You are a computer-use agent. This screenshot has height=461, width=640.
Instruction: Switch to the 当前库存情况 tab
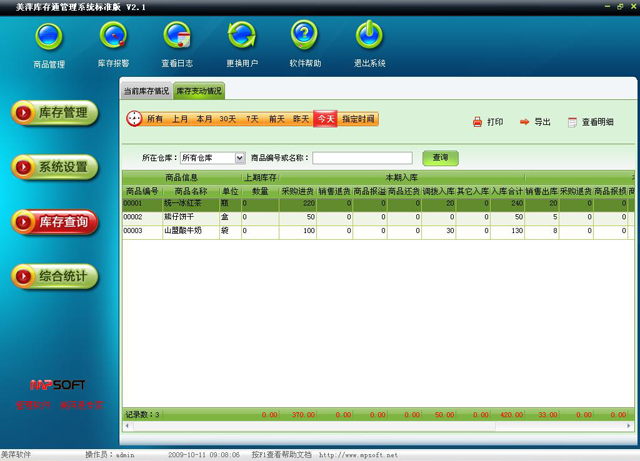(146, 91)
